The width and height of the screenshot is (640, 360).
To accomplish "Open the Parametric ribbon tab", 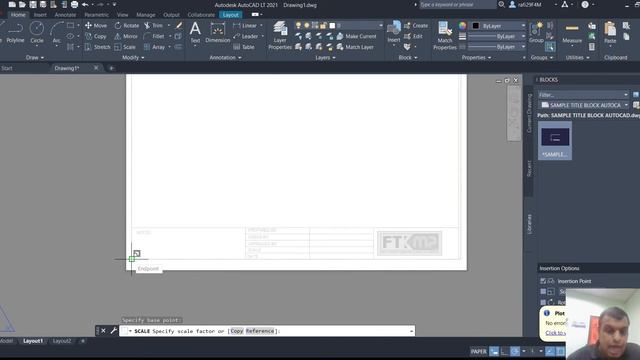I will (x=96, y=15).
